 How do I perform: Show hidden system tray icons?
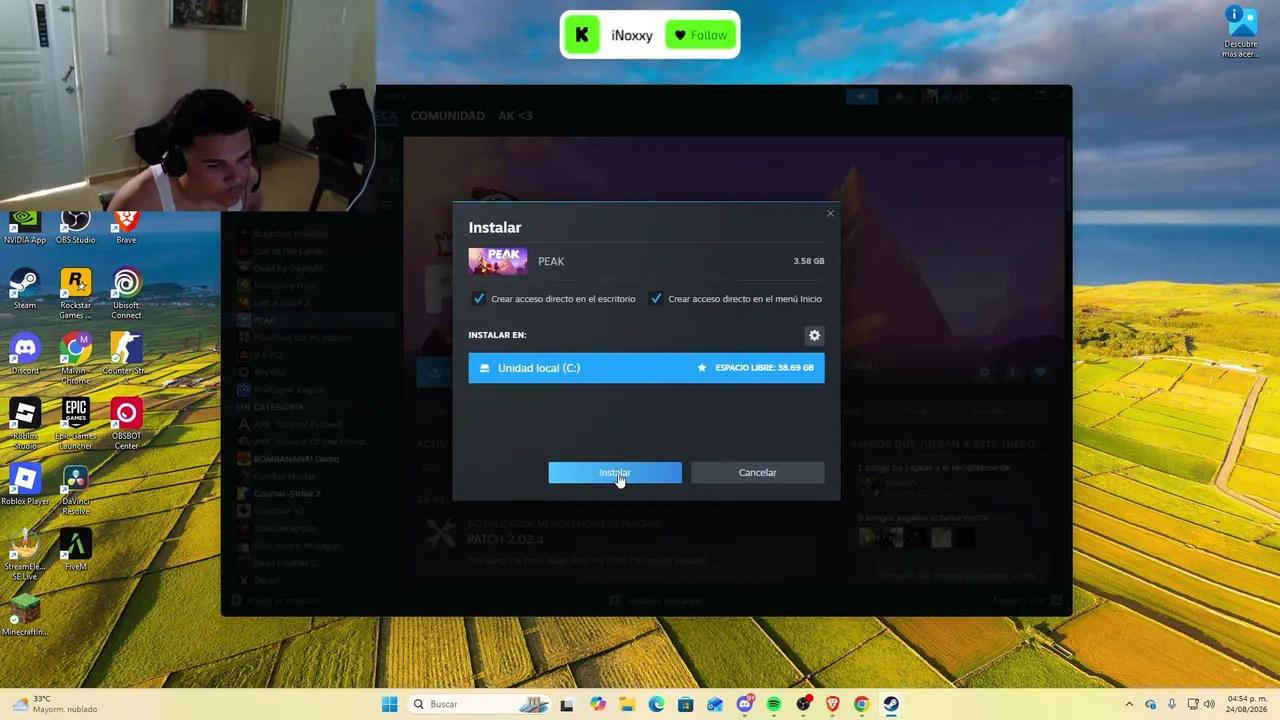click(1129, 704)
